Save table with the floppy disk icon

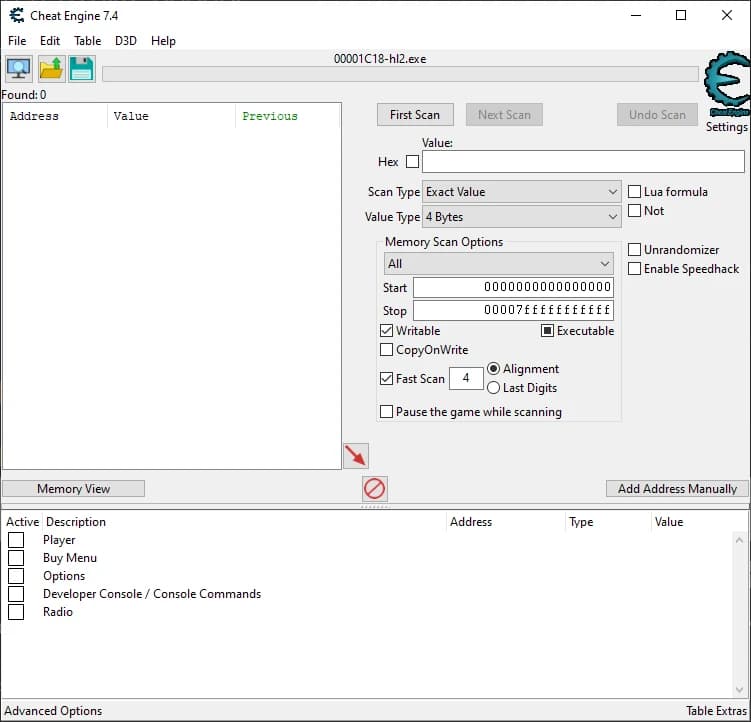82,69
